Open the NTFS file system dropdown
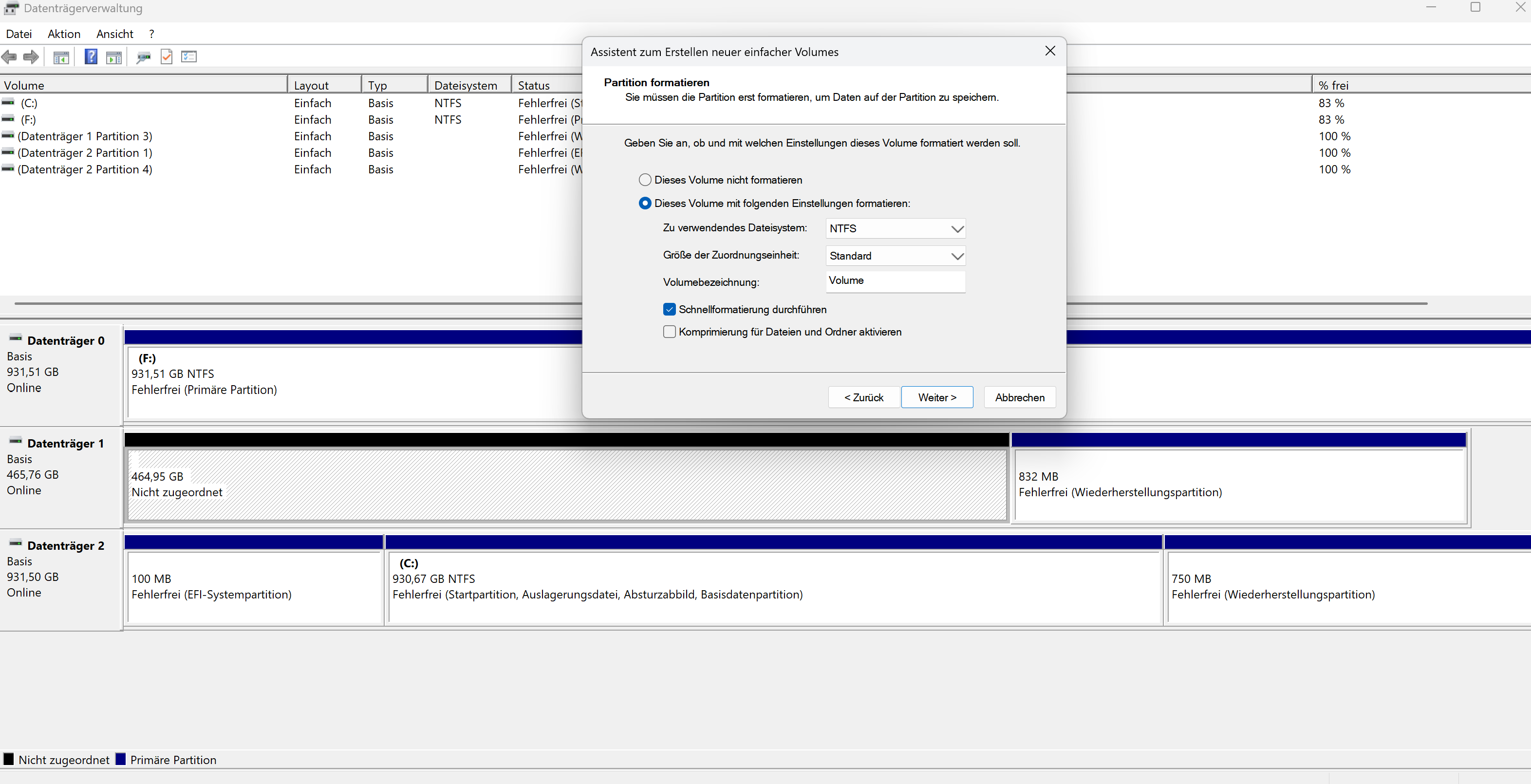The height and width of the screenshot is (784, 1531). pyautogui.click(x=895, y=228)
